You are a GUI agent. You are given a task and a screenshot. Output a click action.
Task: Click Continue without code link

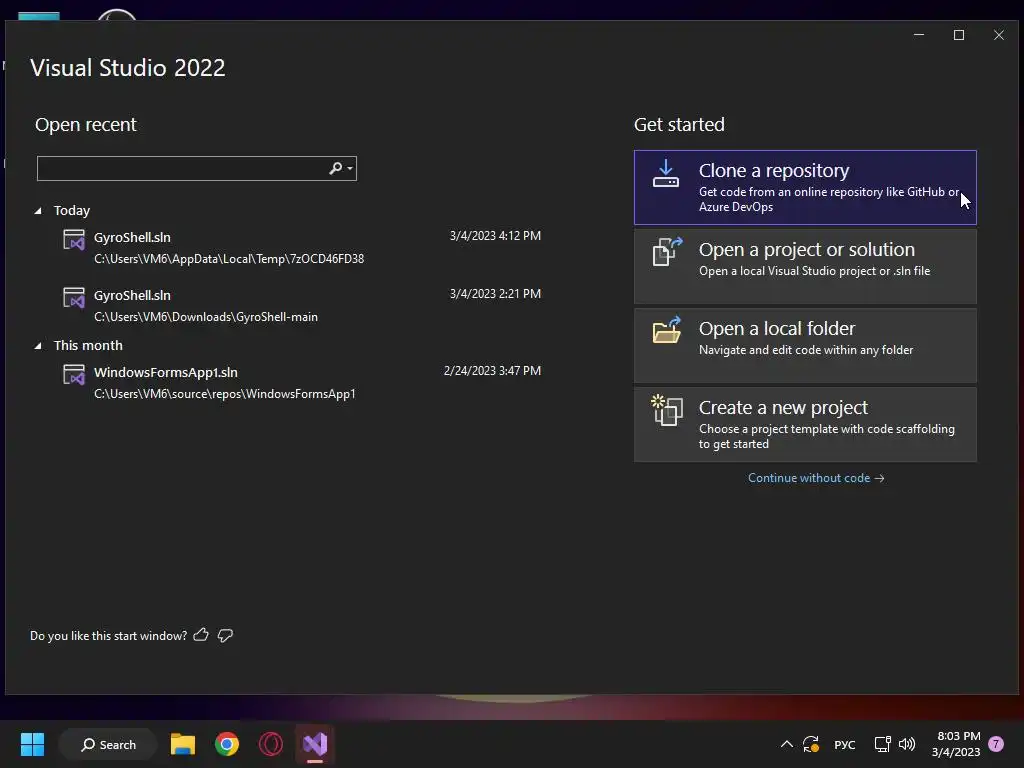pyautogui.click(x=816, y=478)
